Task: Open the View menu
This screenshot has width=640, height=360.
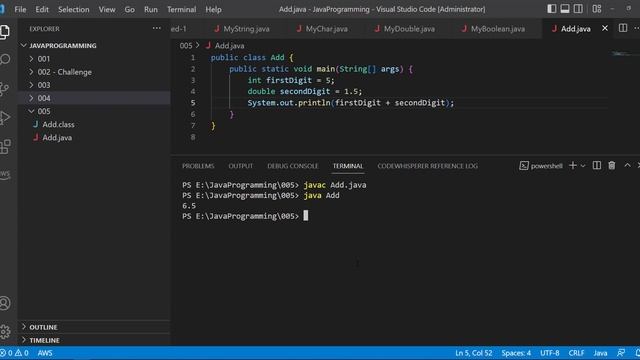Action: (107, 9)
